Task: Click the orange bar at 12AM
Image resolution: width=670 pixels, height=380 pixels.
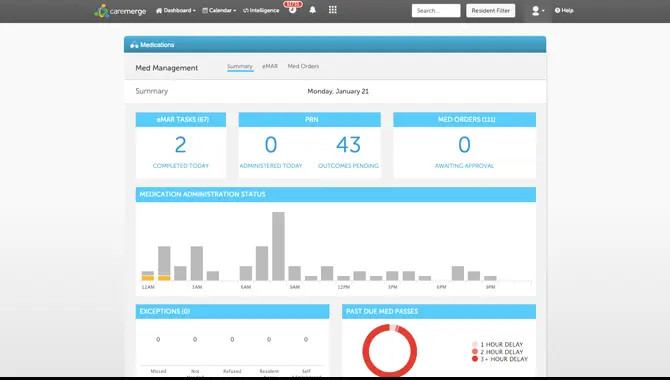Action: 148,278
